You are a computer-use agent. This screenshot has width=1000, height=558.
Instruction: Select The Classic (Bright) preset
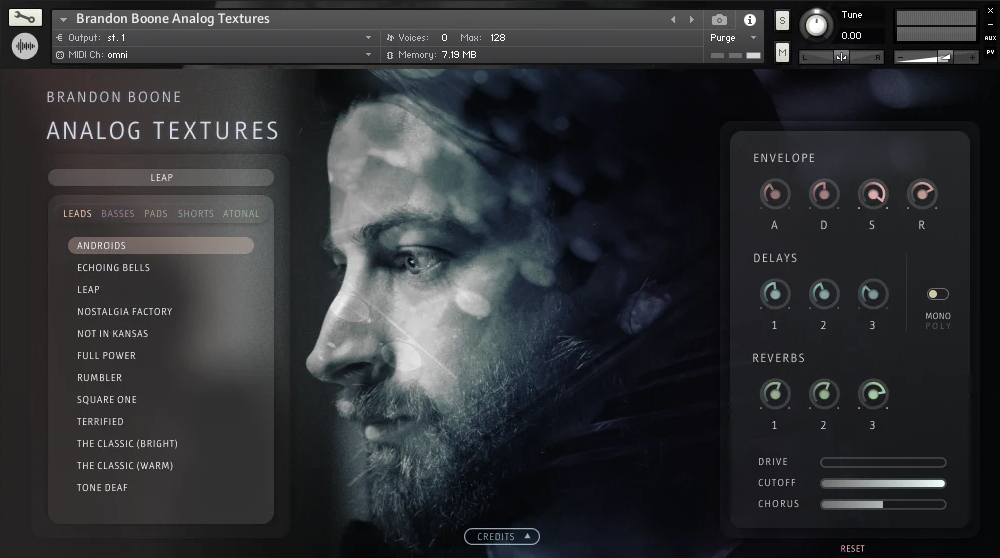click(x=127, y=444)
